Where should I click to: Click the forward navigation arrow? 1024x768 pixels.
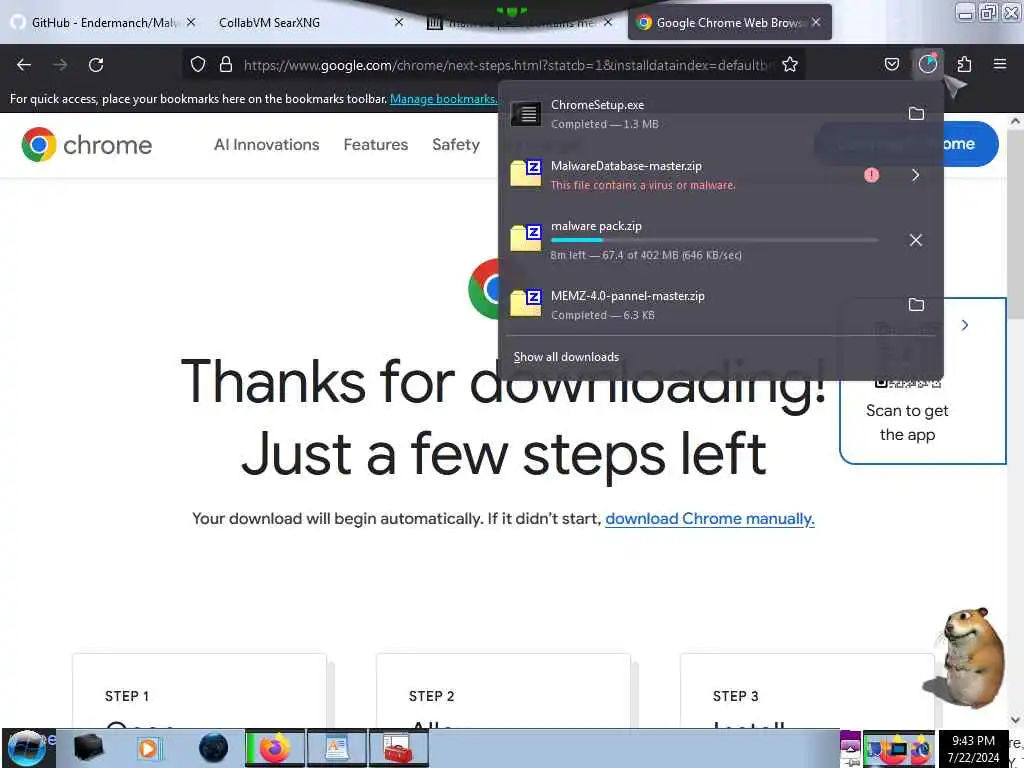60,65
